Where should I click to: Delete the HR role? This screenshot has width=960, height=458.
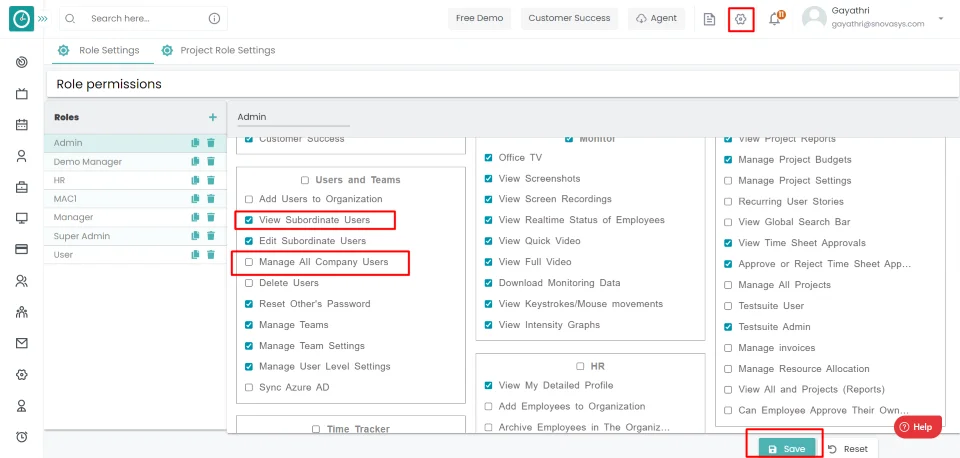point(211,180)
